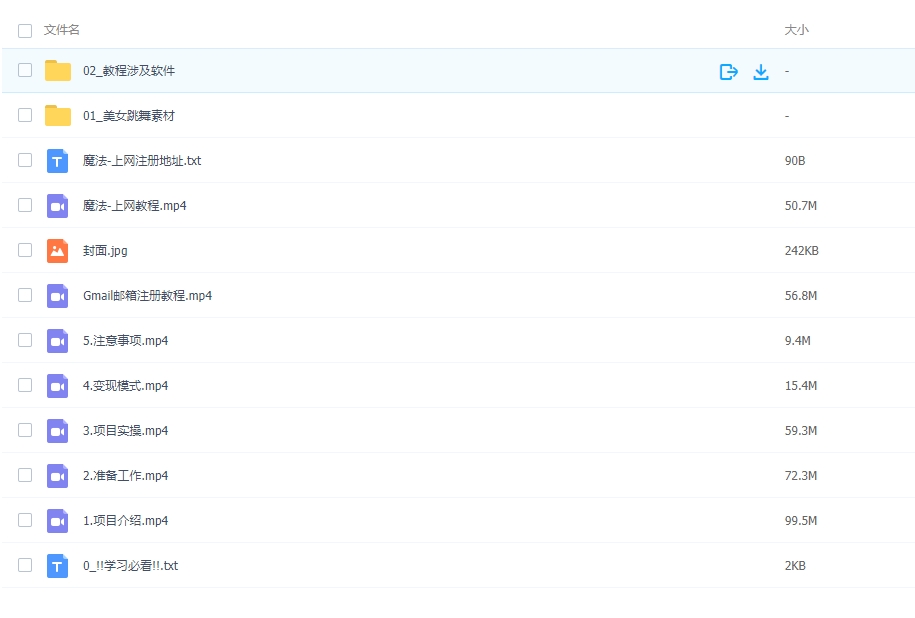The height and width of the screenshot is (618, 915).
Task: Click the video icon of 1.项目介绍.mp4
Action: click(x=58, y=521)
